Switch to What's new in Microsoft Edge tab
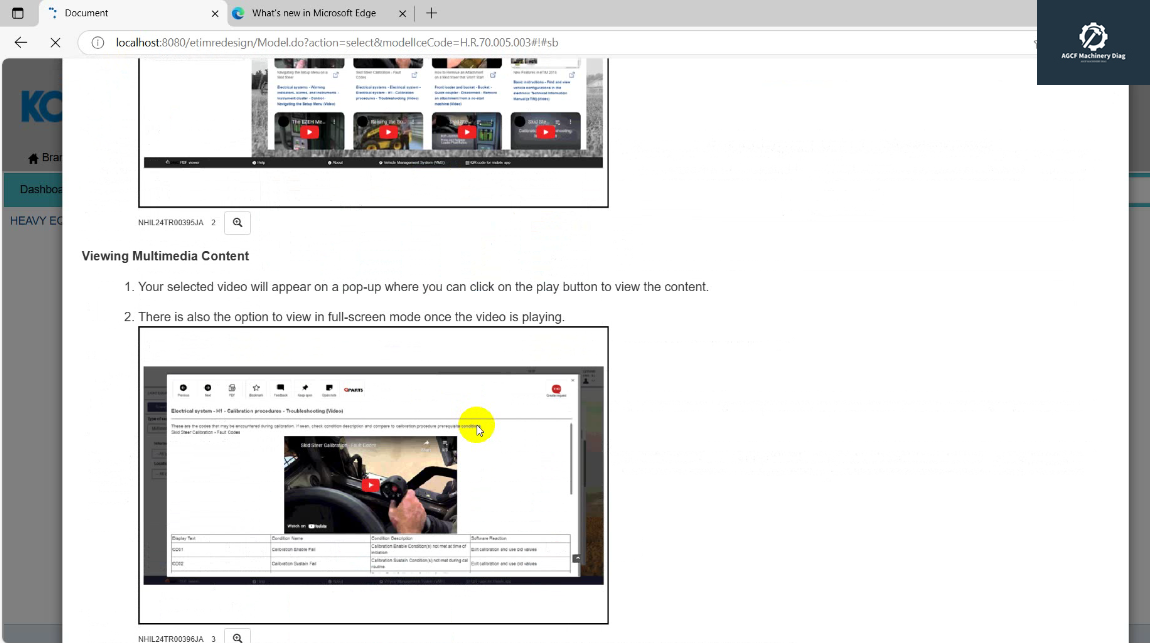 [315, 13]
